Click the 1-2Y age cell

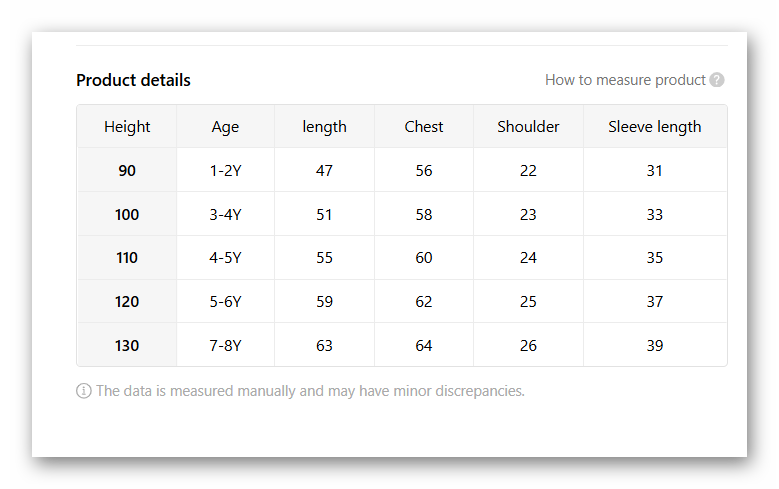225,171
